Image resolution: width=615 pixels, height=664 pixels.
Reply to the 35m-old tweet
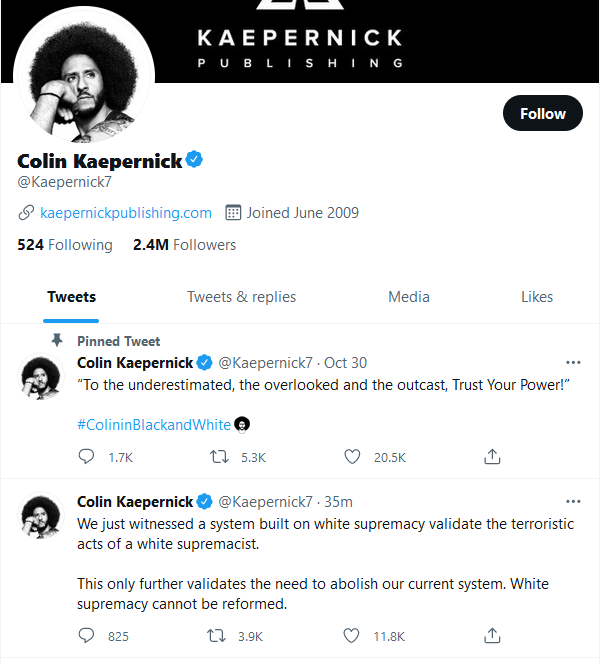[x=86, y=636]
